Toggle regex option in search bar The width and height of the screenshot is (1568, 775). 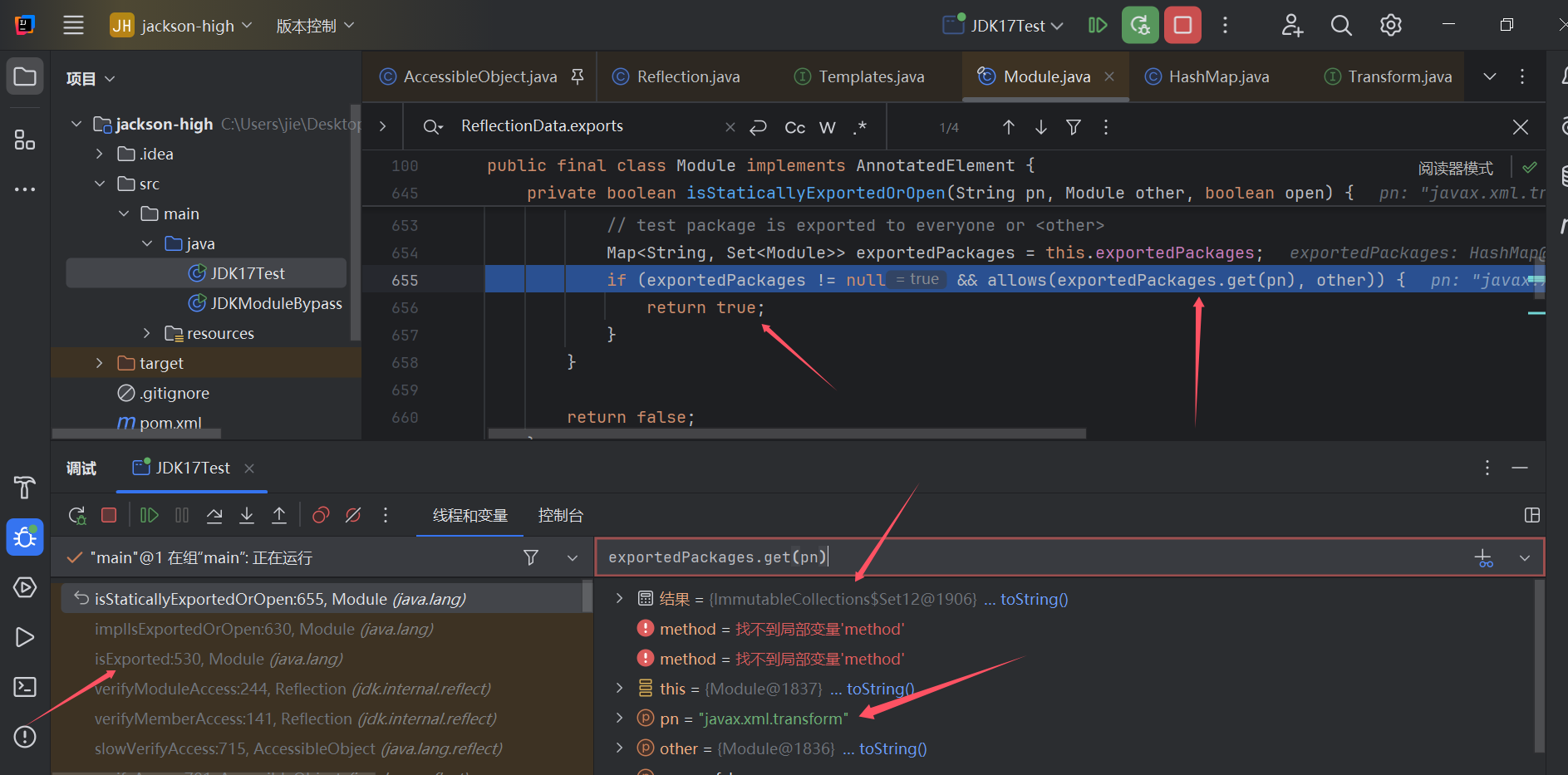(x=860, y=127)
